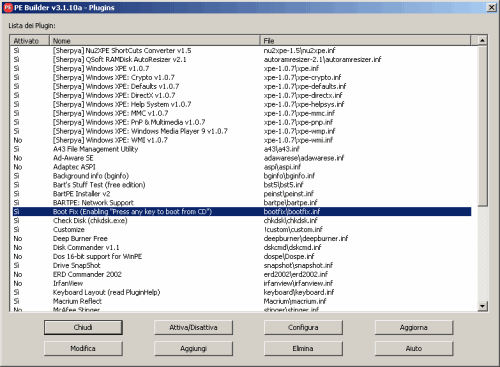This screenshot has width=500, height=367.
Task: Select BARTPE: Network Support row
Action: point(242,203)
